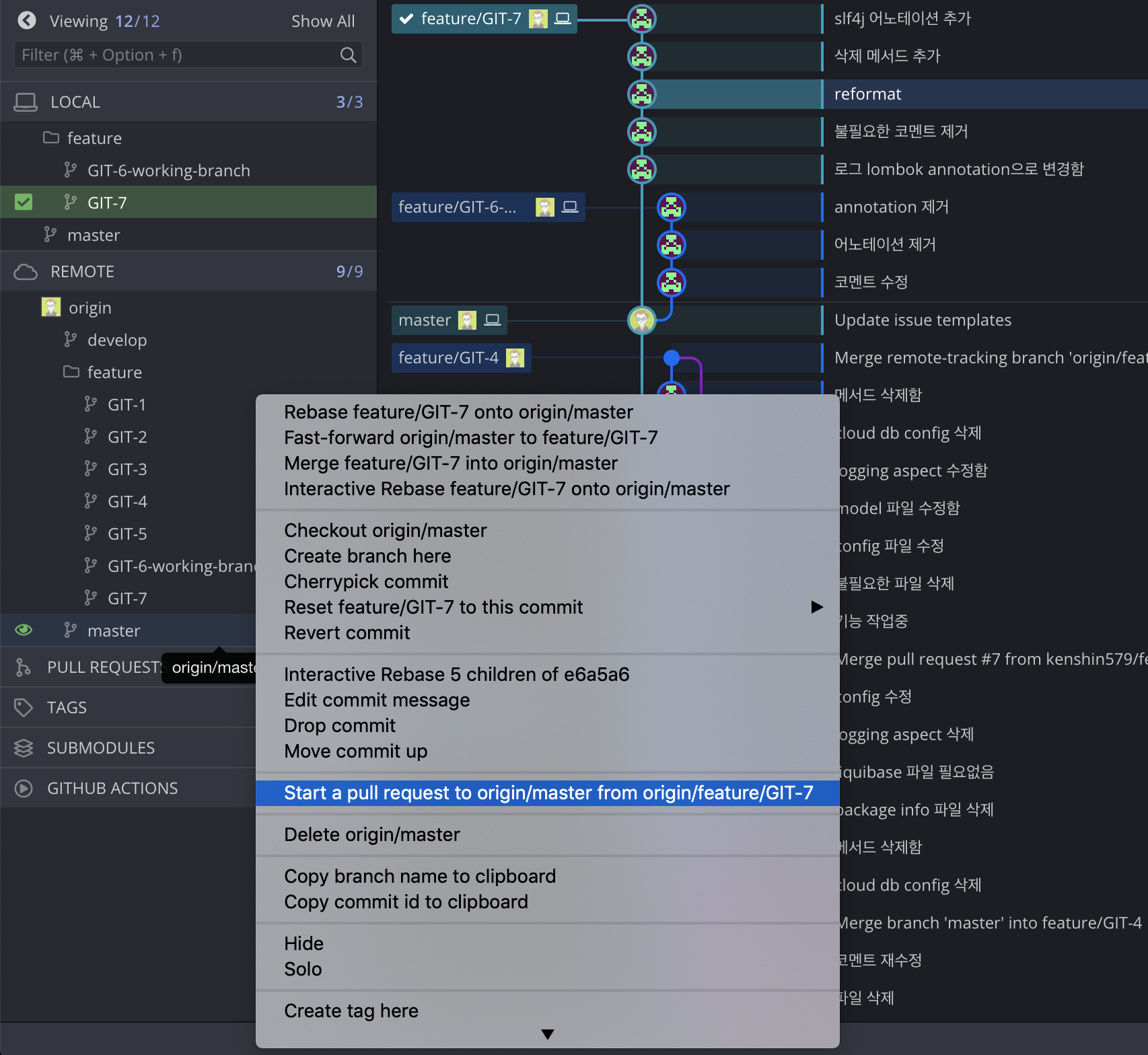Open the Reset feature/GIT-7 submenu arrow
The height and width of the screenshot is (1055, 1148).
tap(817, 607)
